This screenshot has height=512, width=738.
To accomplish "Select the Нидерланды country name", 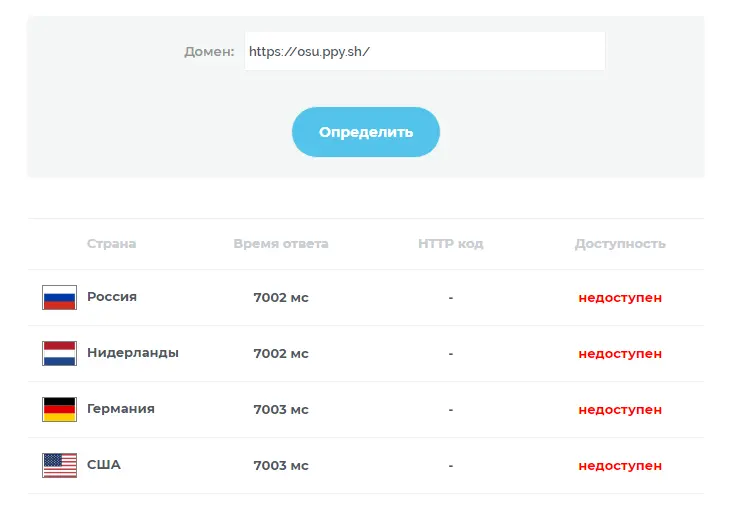I will tap(133, 353).
